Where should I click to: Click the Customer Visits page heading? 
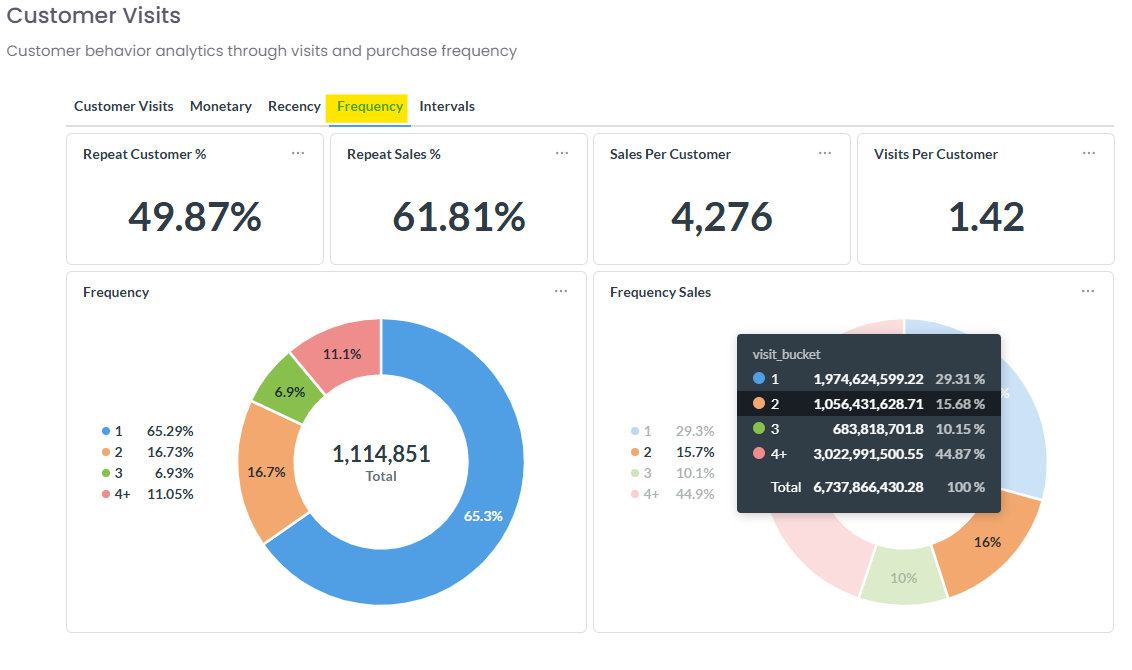click(94, 15)
